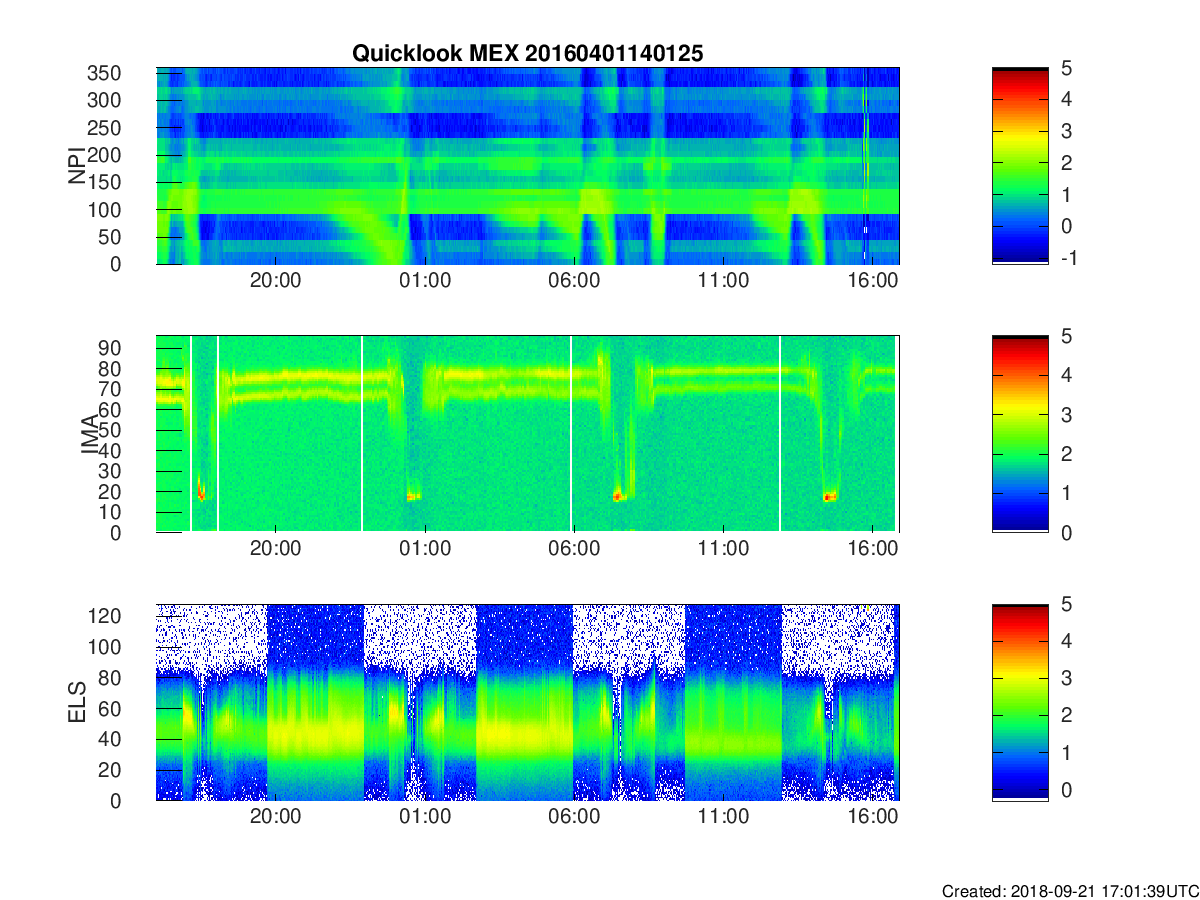The width and height of the screenshot is (1200, 900).
Task: Click '0' on the IMA color bar scale
Action: tap(1066, 532)
